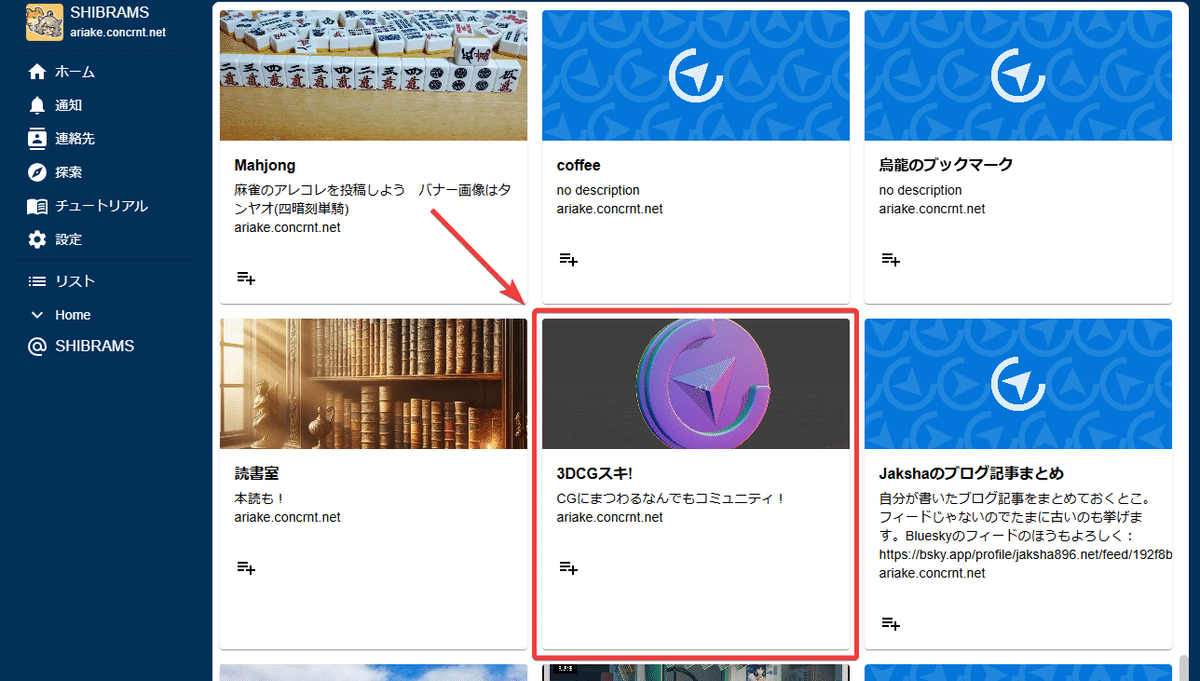Open リスト section label
The height and width of the screenshot is (681, 1200).
pos(75,281)
